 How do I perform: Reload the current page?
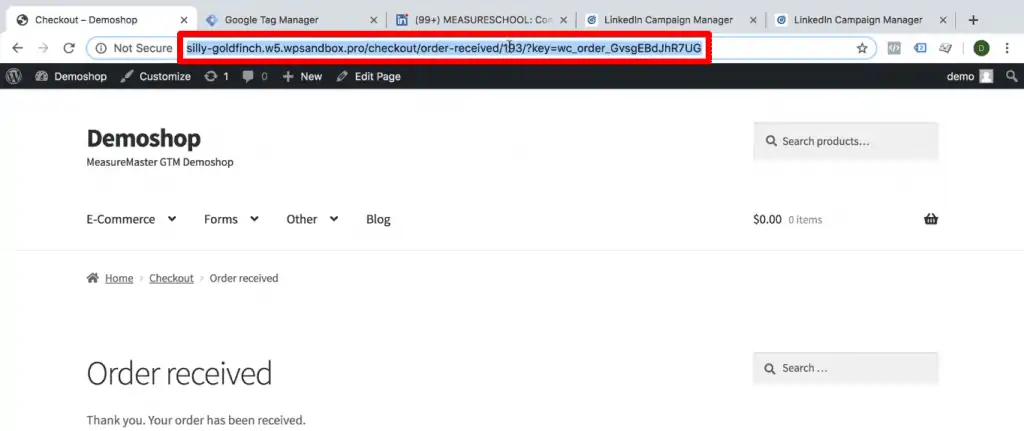click(69, 48)
